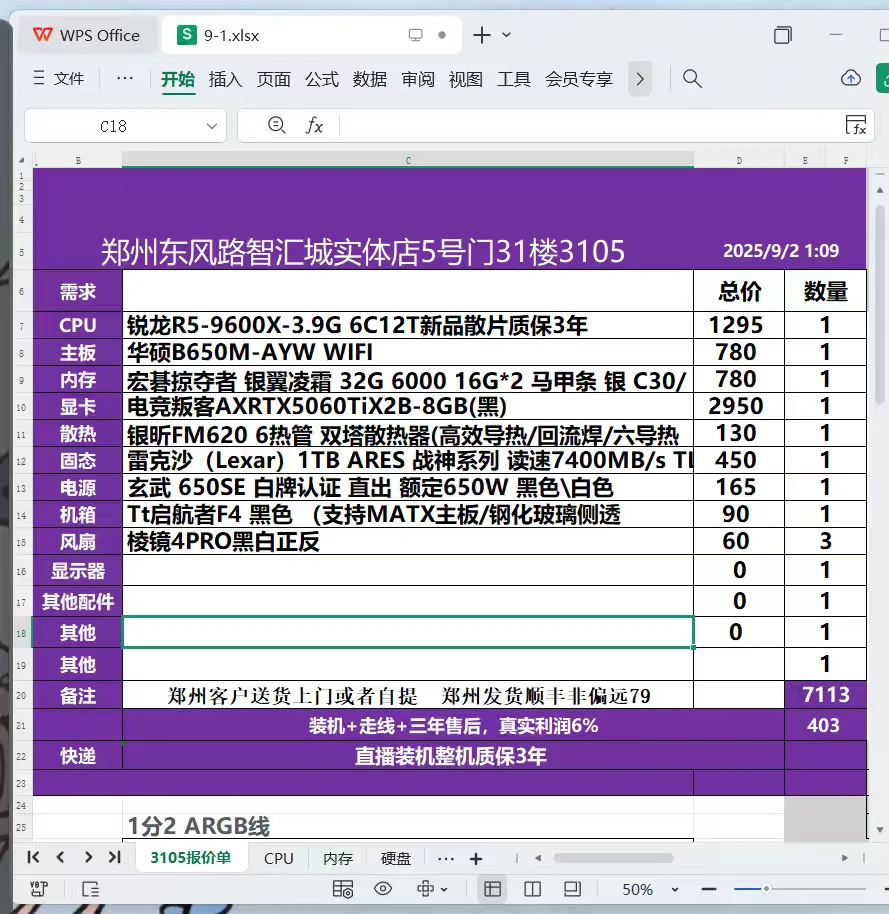Viewport: 889px width, 914px height.
Task: Open the reading mode crosshair dropdown
Action: [431, 889]
